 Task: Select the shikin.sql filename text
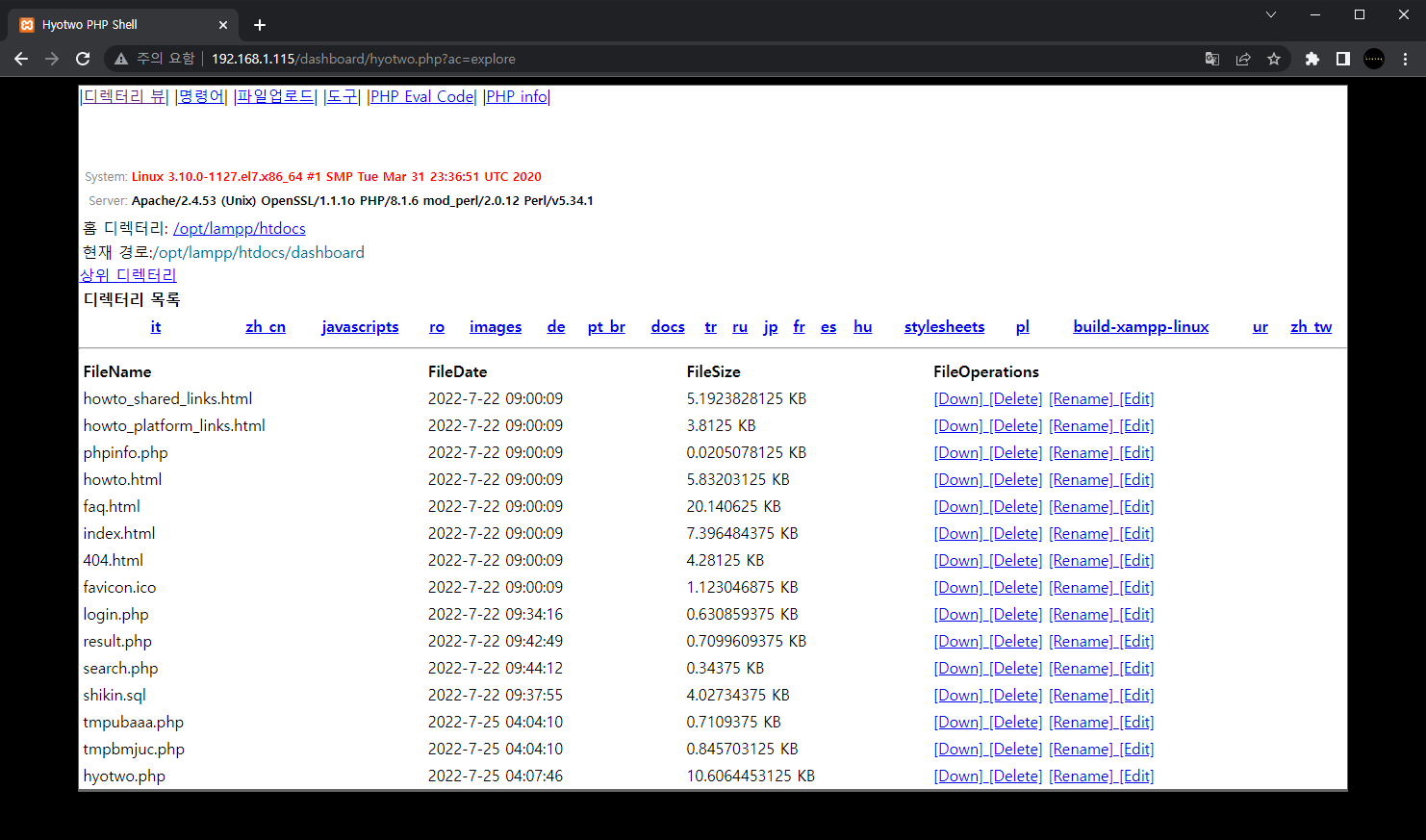(x=115, y=695)
